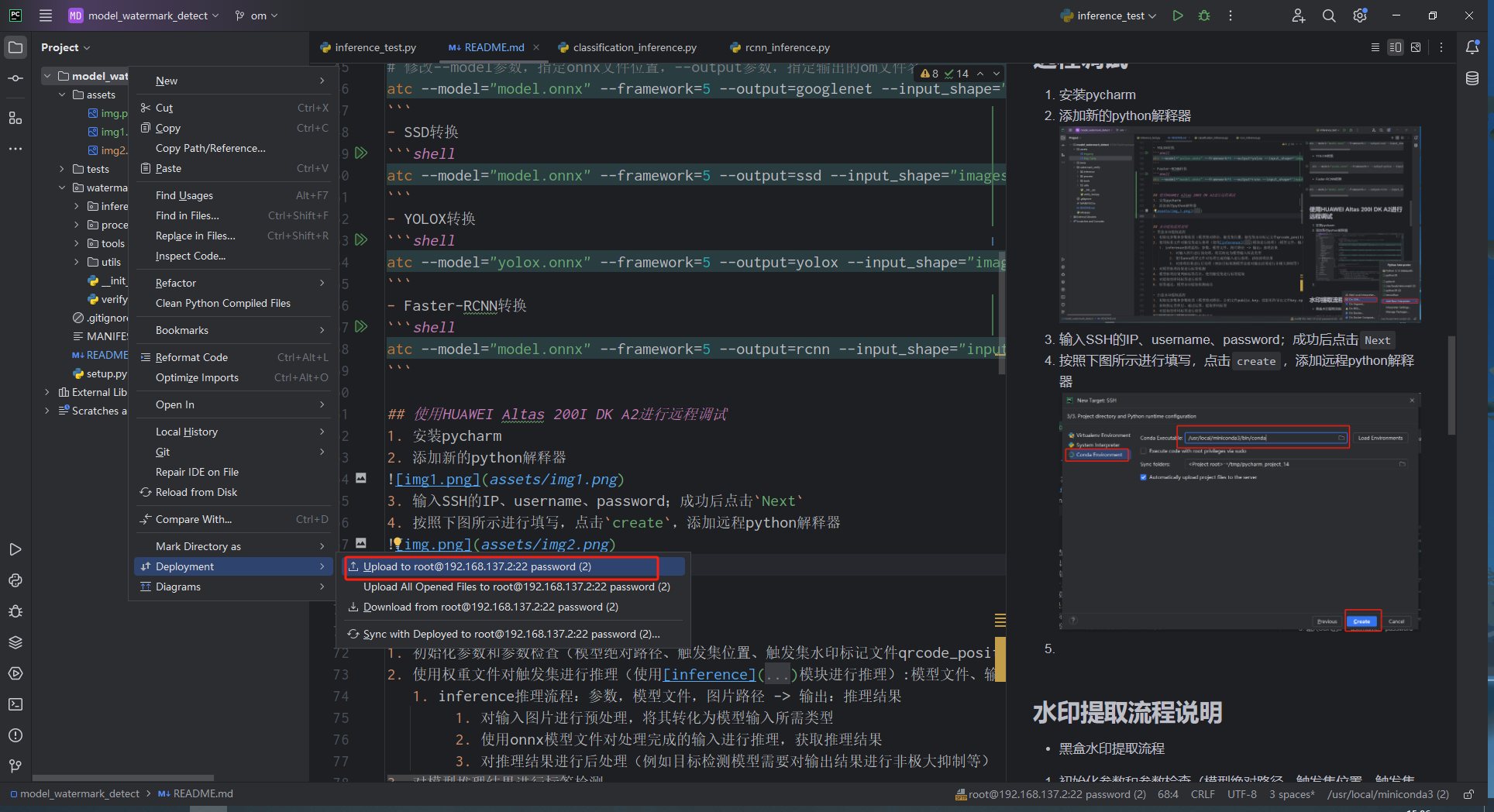This screenshot has height=812, width=1494.
Task: Open the om git branch dropdown
Action: click(x=256, y=15)
